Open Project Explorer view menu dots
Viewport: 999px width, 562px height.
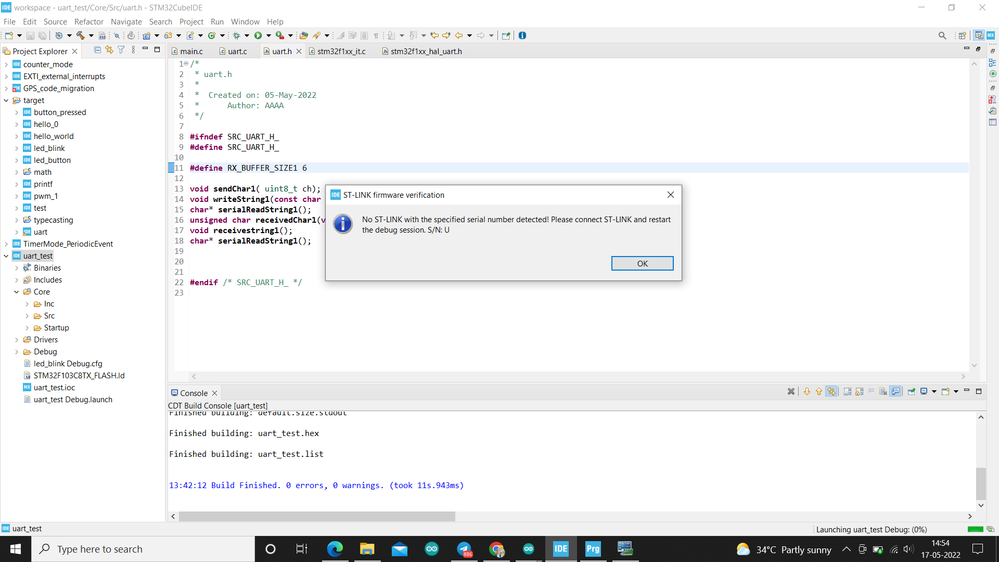click(133, 50)
